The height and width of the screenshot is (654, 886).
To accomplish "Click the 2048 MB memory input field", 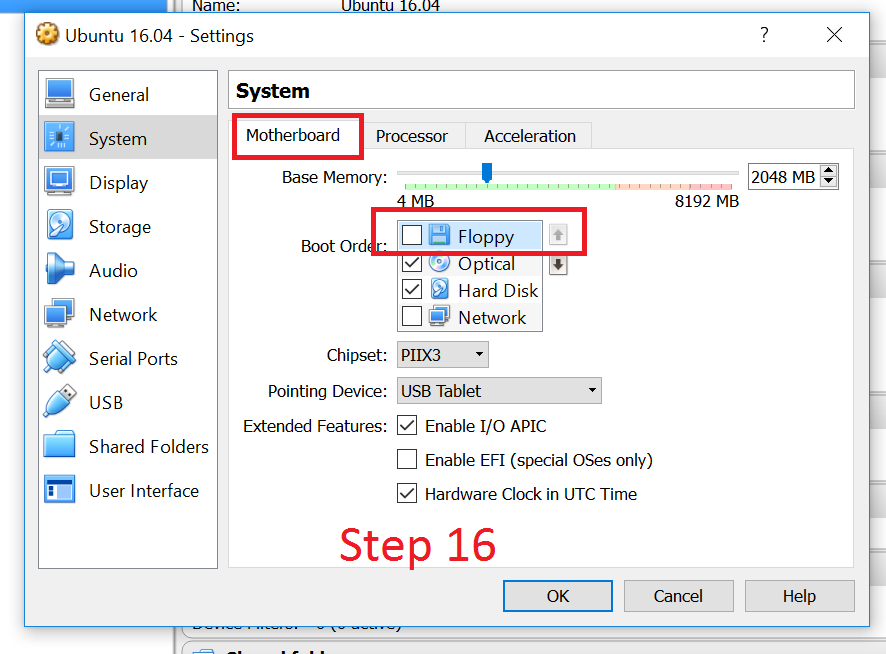I will click(x=784, y=176).
